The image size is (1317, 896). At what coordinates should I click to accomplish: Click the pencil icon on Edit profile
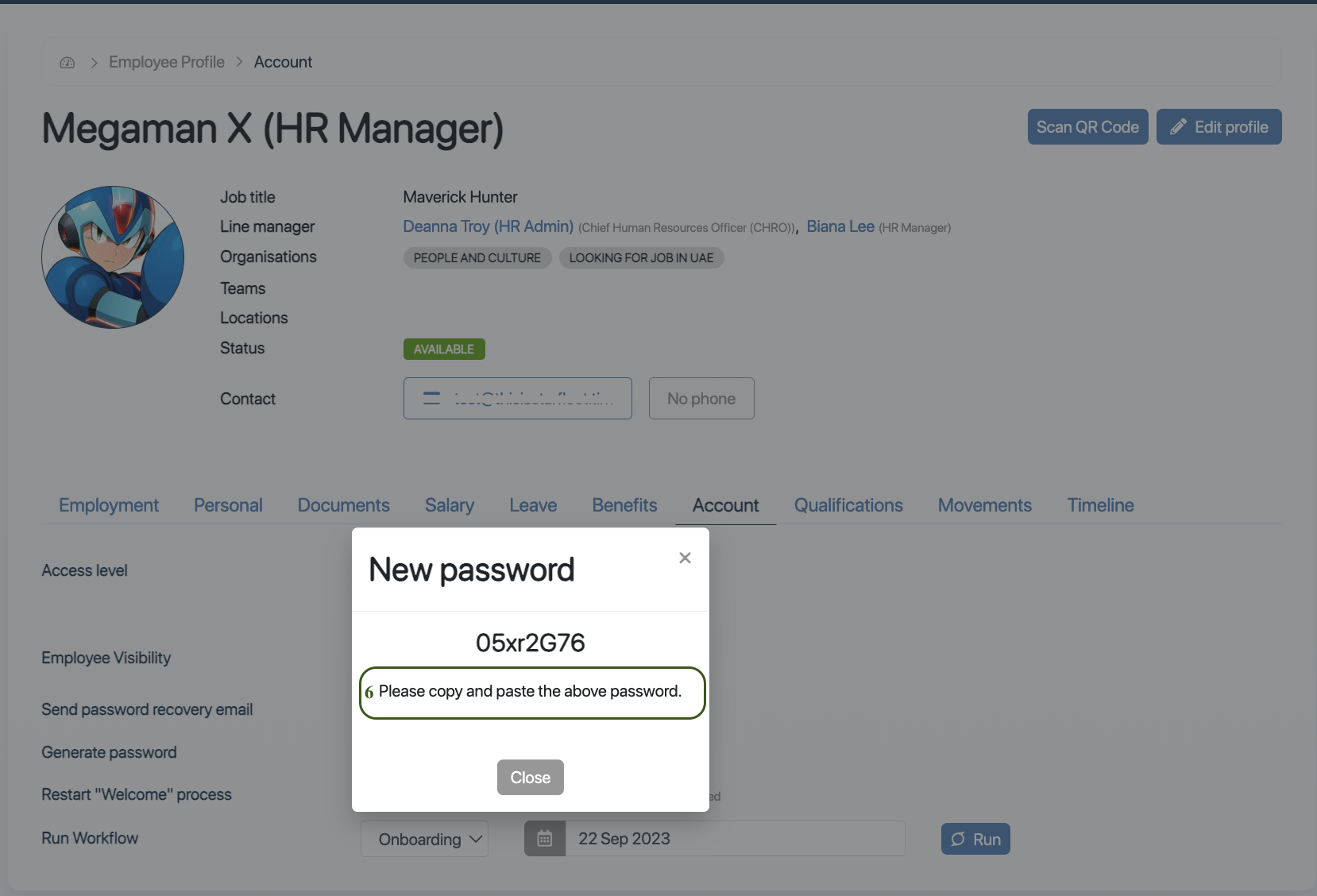click(1178, 127)
